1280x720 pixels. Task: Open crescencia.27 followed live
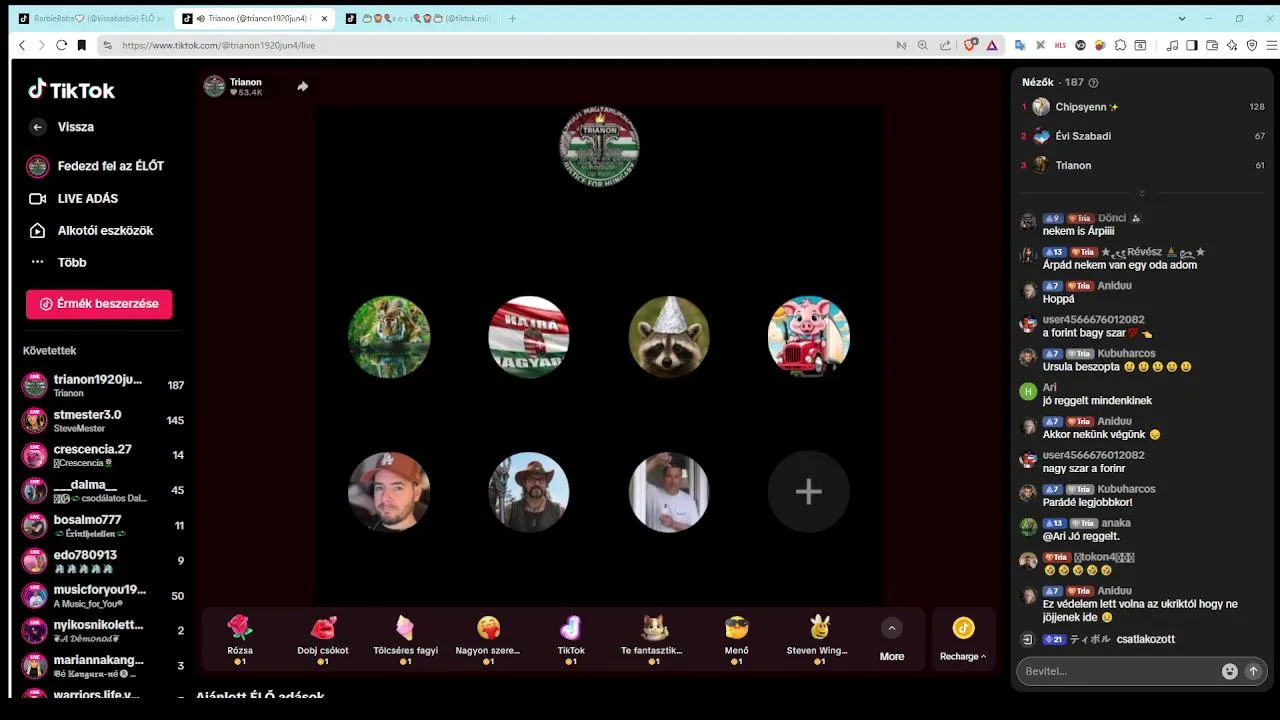(x=103, y=456)
